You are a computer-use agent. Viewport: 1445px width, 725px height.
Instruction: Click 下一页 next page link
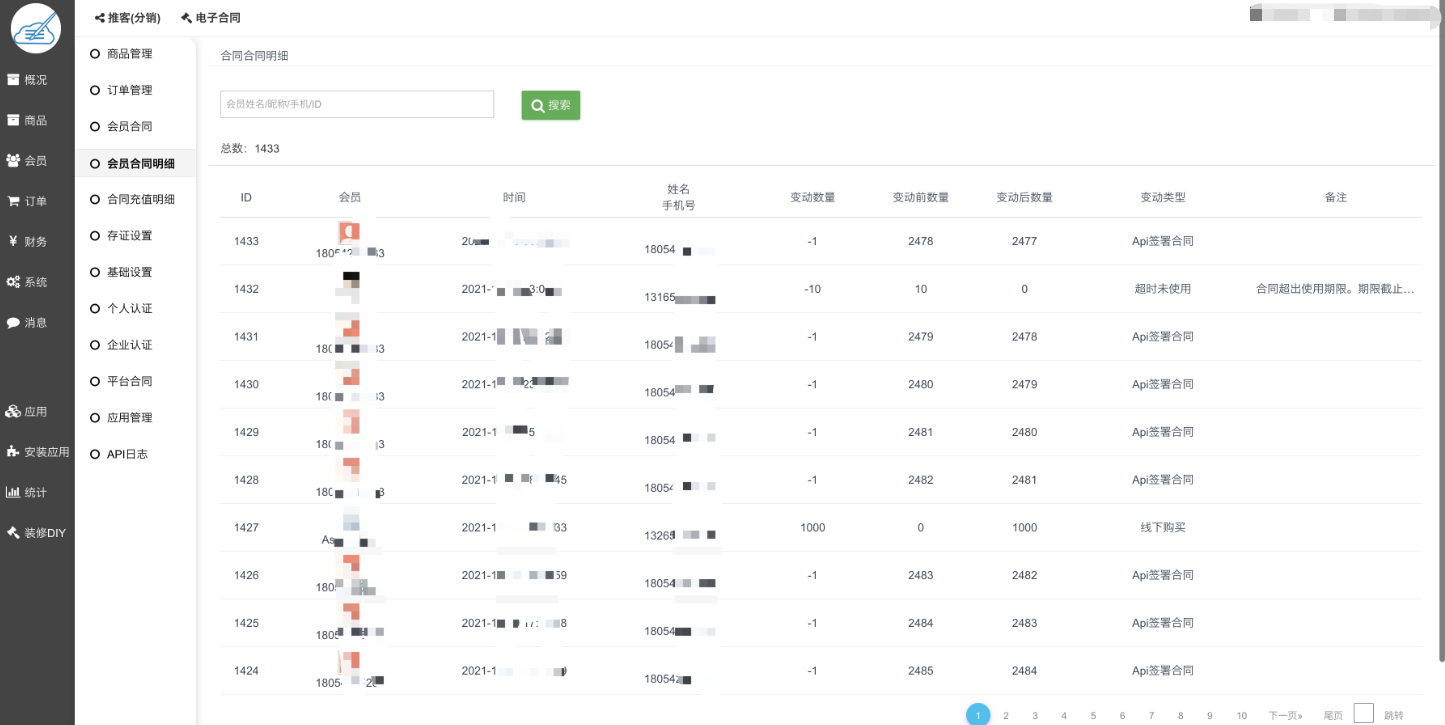[1285, 715]
